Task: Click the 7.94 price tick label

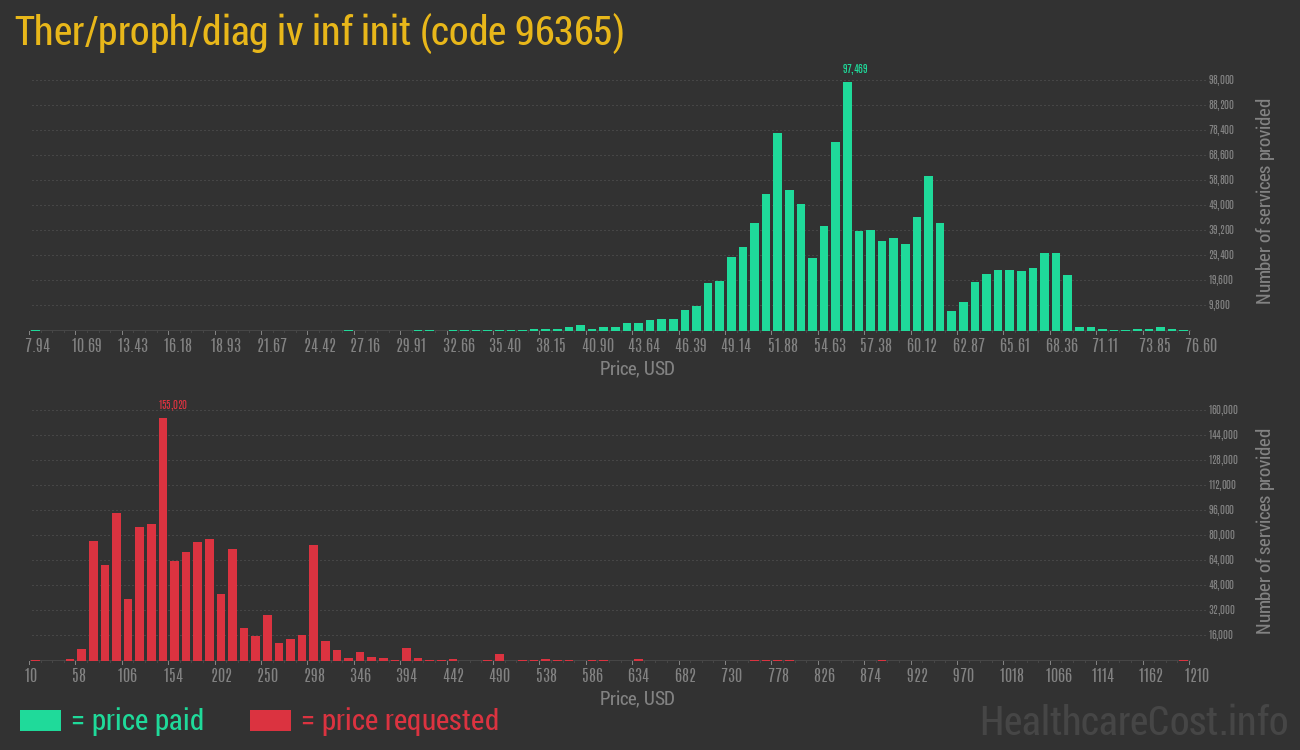Action: pos(36,346)
